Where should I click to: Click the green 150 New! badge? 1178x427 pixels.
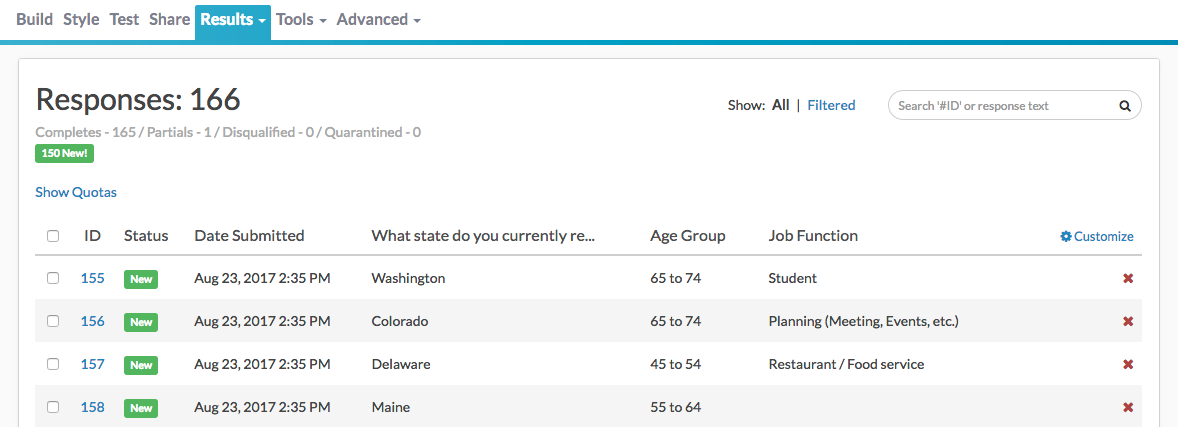point(65,154)
